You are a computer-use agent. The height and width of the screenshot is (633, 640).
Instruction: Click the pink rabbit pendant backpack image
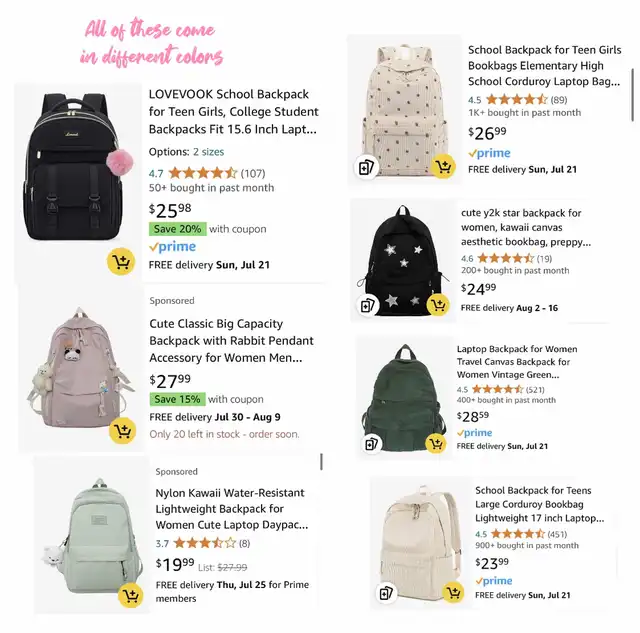pyautogui.click(x=81, y=369)
